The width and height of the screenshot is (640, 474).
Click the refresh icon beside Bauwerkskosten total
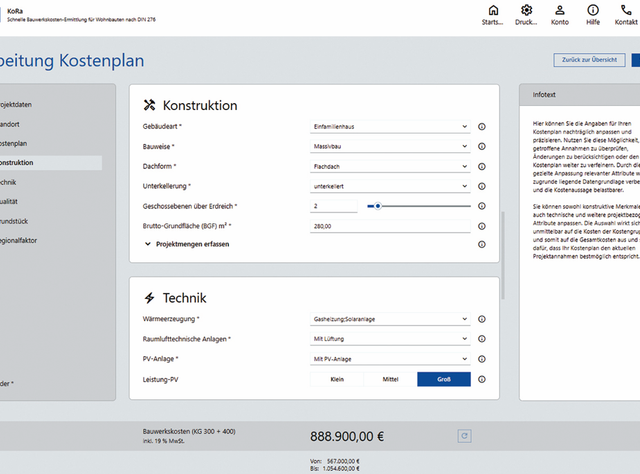[x=464, y=436]
